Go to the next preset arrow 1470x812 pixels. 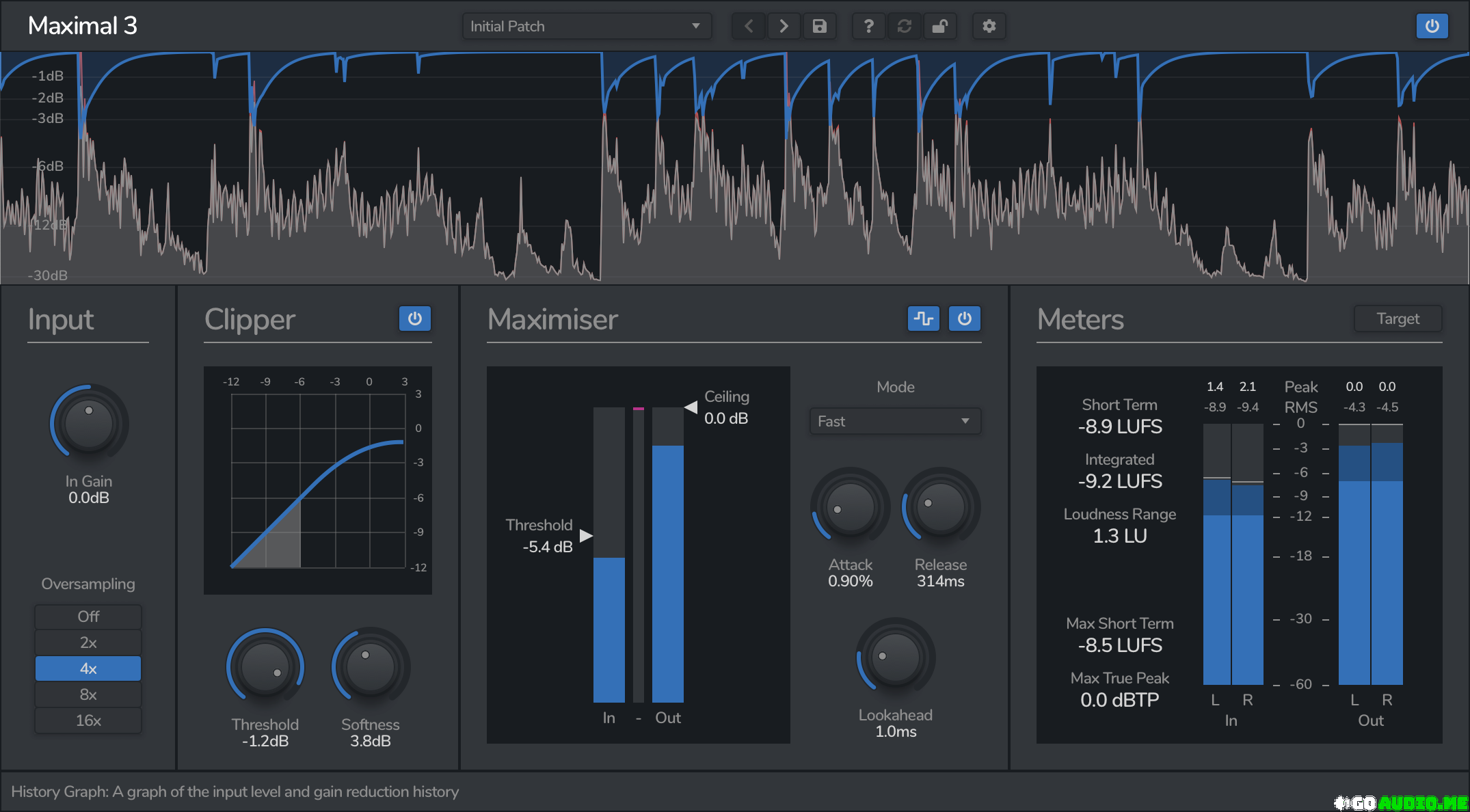[784, 27]
